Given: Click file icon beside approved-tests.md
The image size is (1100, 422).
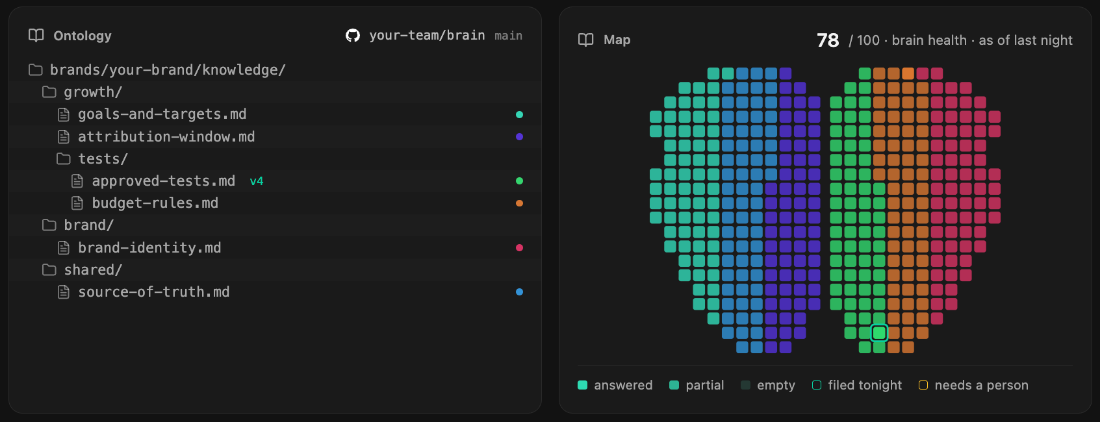Looking at the screenshot, I should 78,181.
